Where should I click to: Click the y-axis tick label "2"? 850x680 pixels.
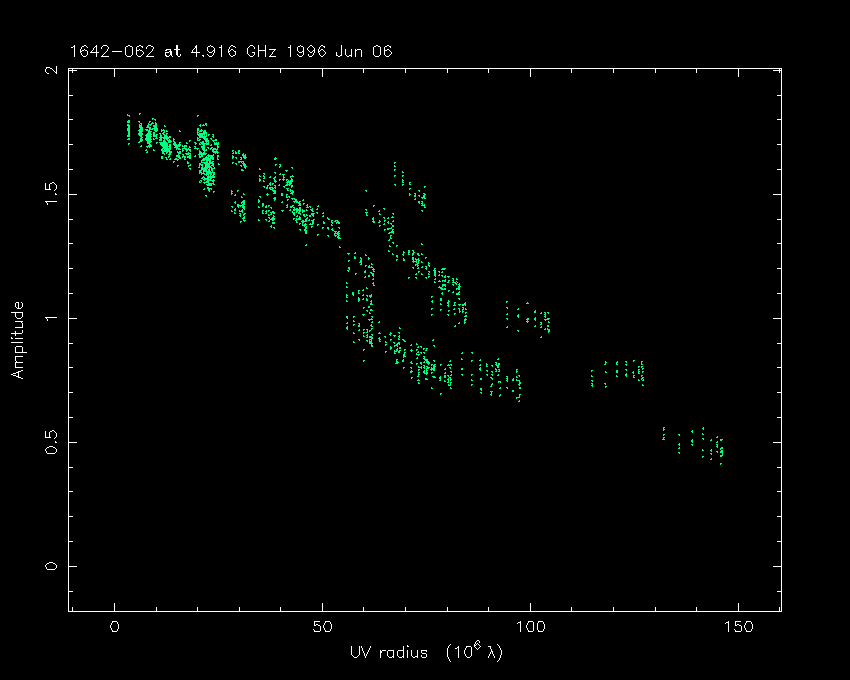point(50,70)
